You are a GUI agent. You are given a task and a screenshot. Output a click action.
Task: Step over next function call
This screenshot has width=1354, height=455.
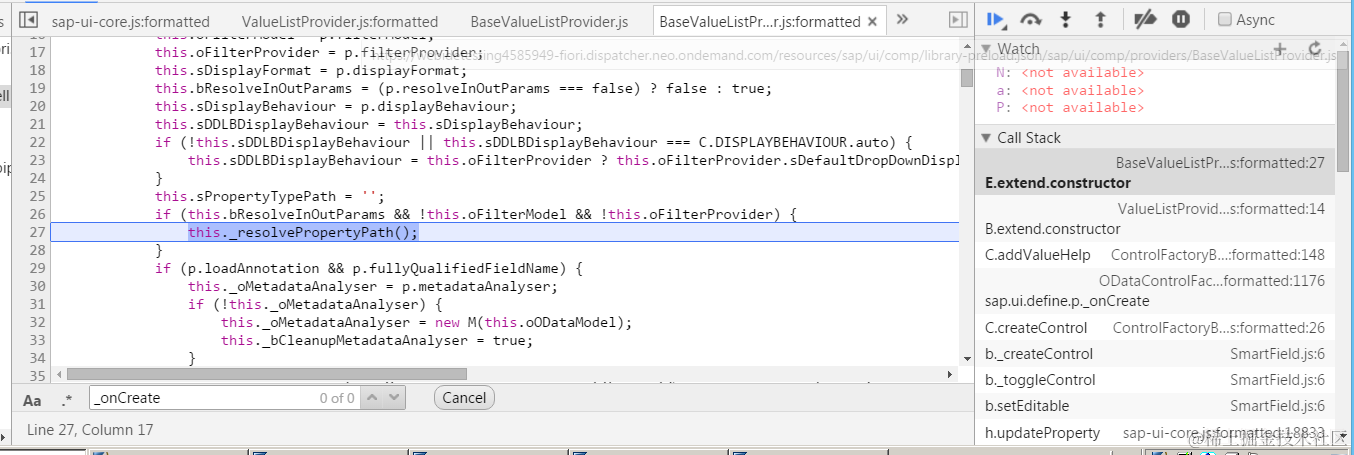click(x=1031, y=19)
